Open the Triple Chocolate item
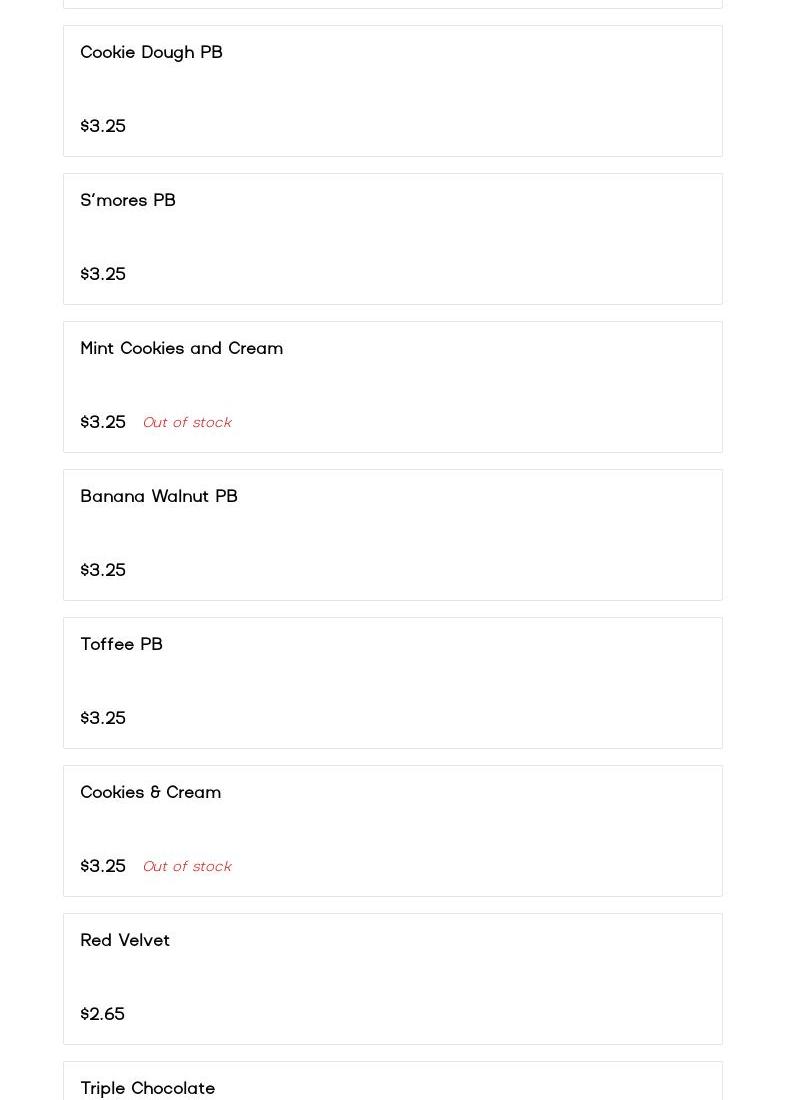The width and height of the screenshot is (785, 1100). (x=147, y=1087)
